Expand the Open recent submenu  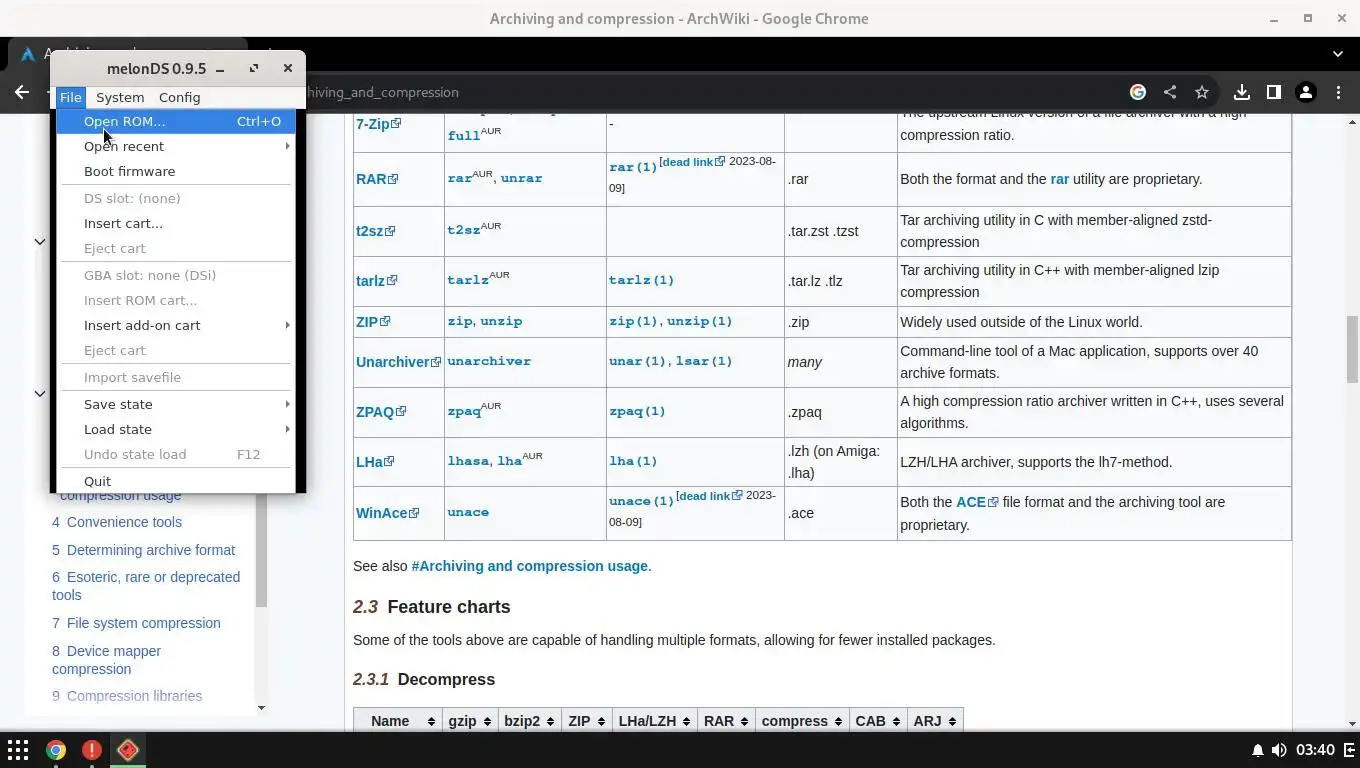(175, 146)
